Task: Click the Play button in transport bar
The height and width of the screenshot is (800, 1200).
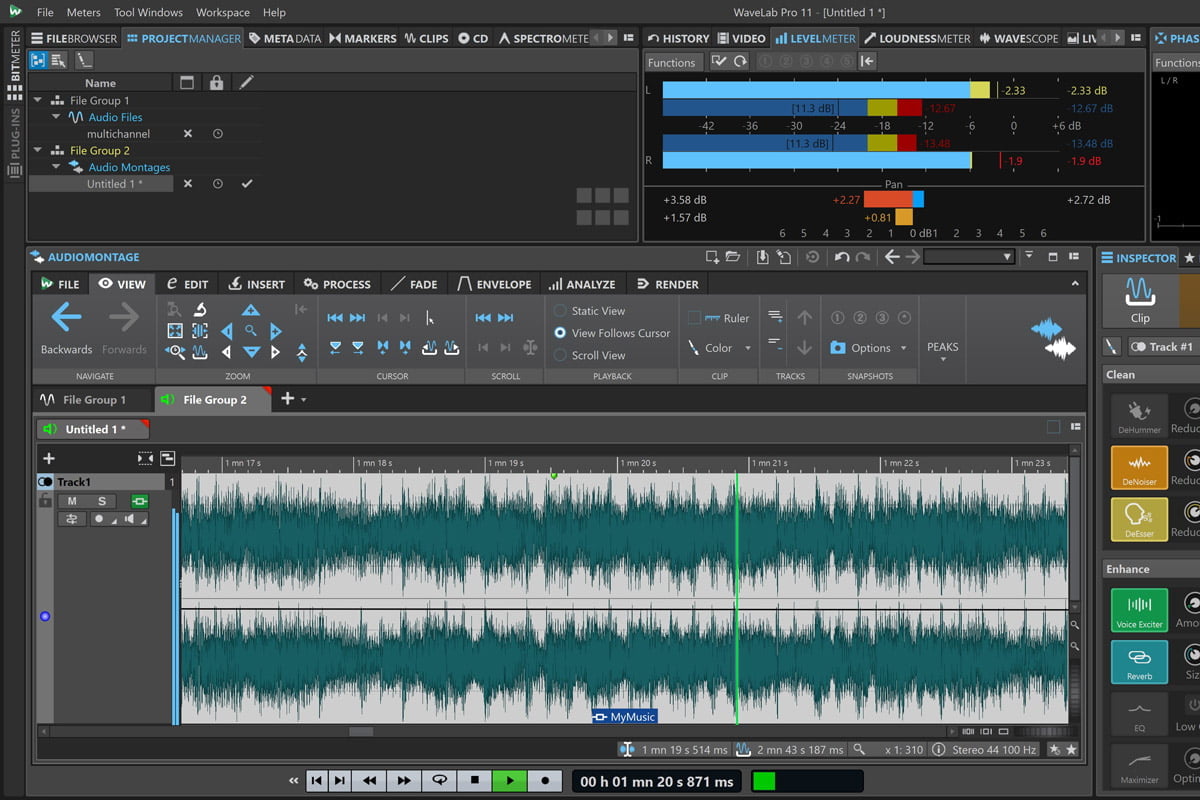Action: [510, 780]
